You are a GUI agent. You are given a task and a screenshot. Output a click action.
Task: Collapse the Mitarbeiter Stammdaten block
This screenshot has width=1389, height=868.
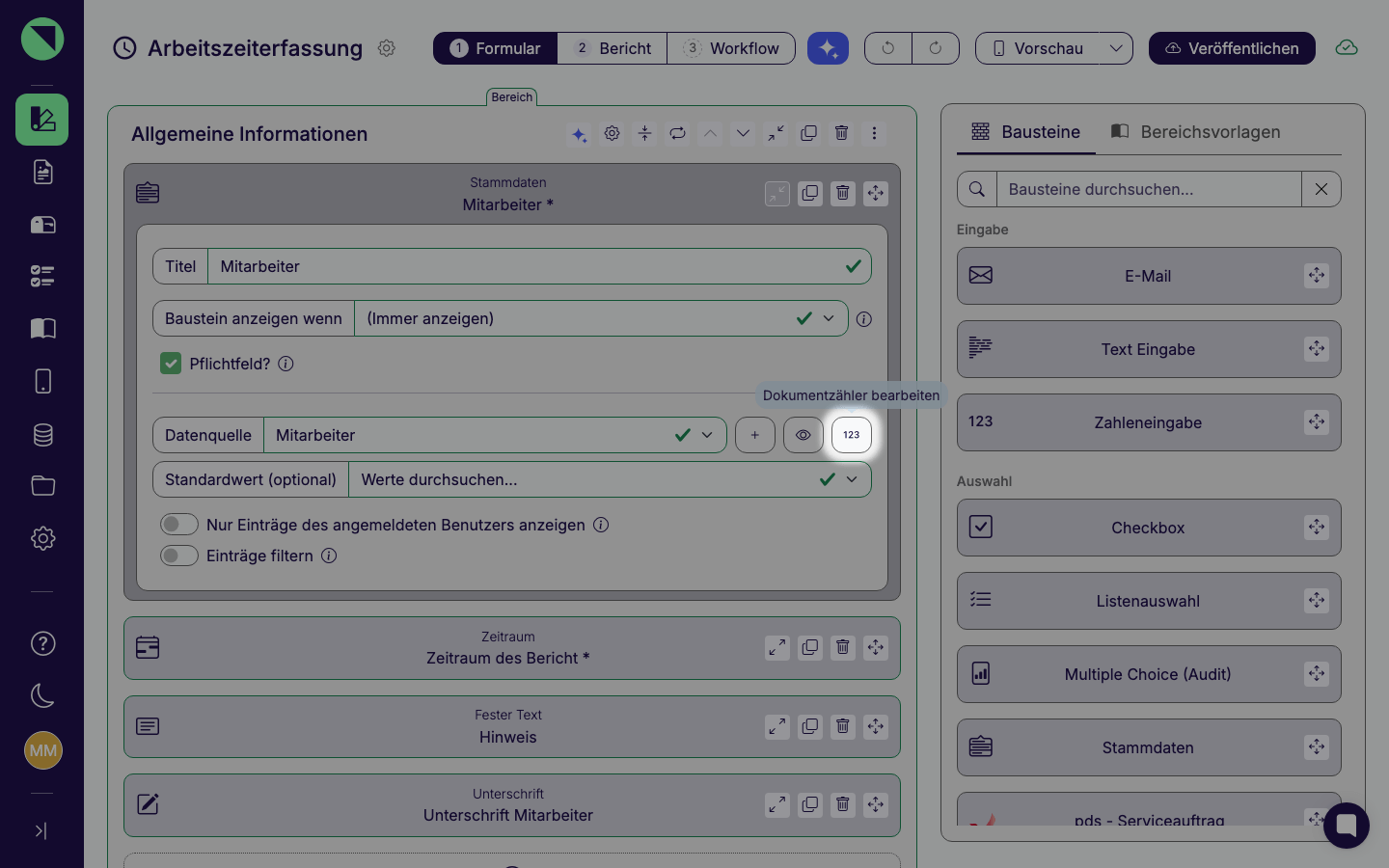pos(777,193)
